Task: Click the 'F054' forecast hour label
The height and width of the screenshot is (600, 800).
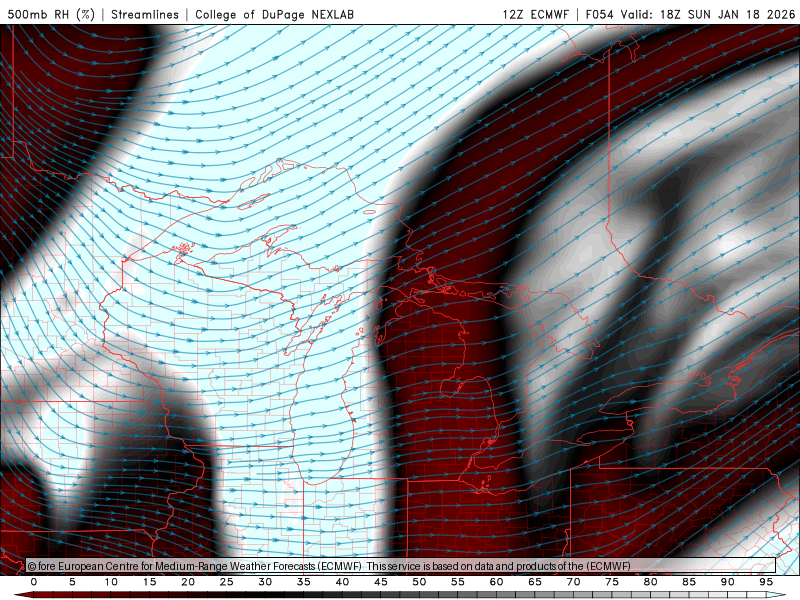Action: pos(599,14)
